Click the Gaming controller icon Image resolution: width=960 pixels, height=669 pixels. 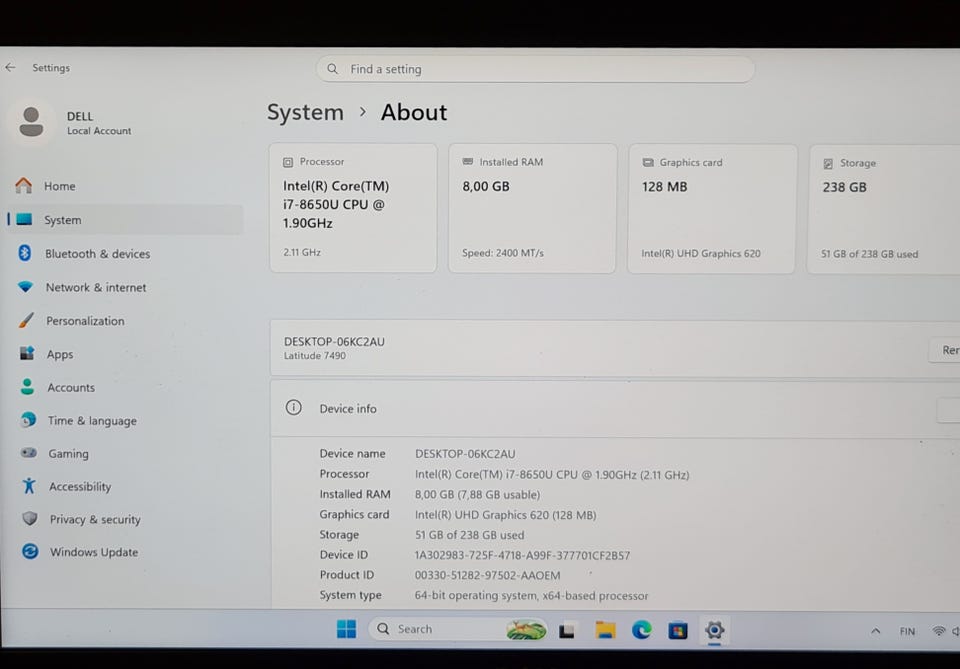point(29,453)
